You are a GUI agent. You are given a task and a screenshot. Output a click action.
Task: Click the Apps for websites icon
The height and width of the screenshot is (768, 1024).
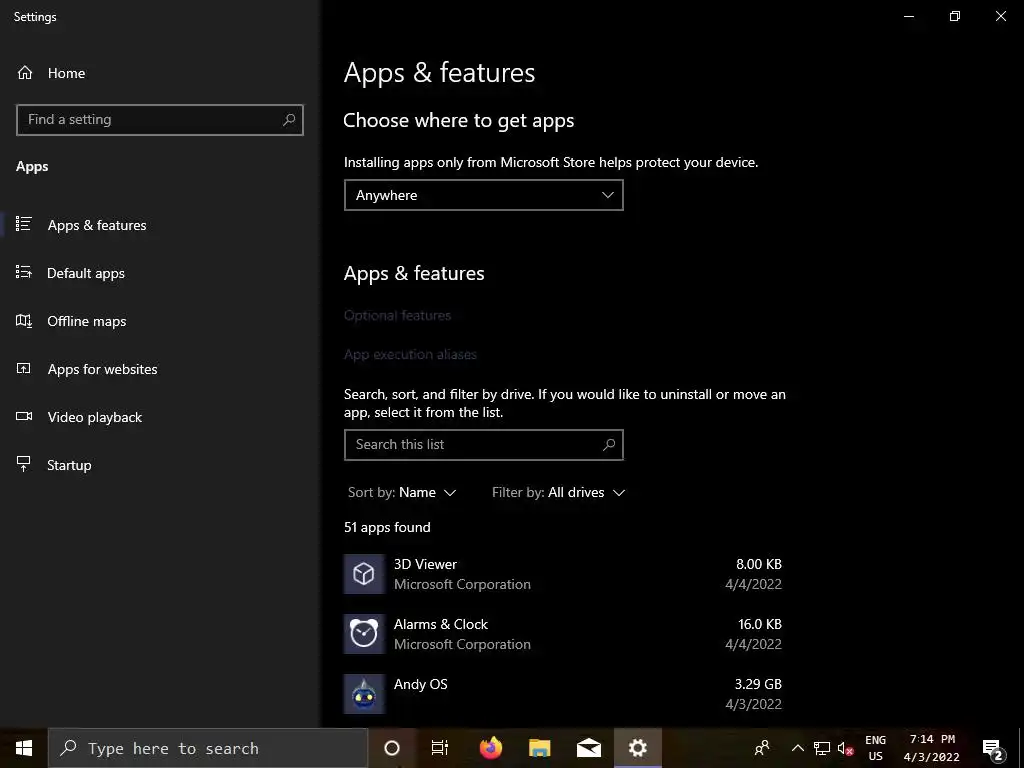[x=24, y=368]
